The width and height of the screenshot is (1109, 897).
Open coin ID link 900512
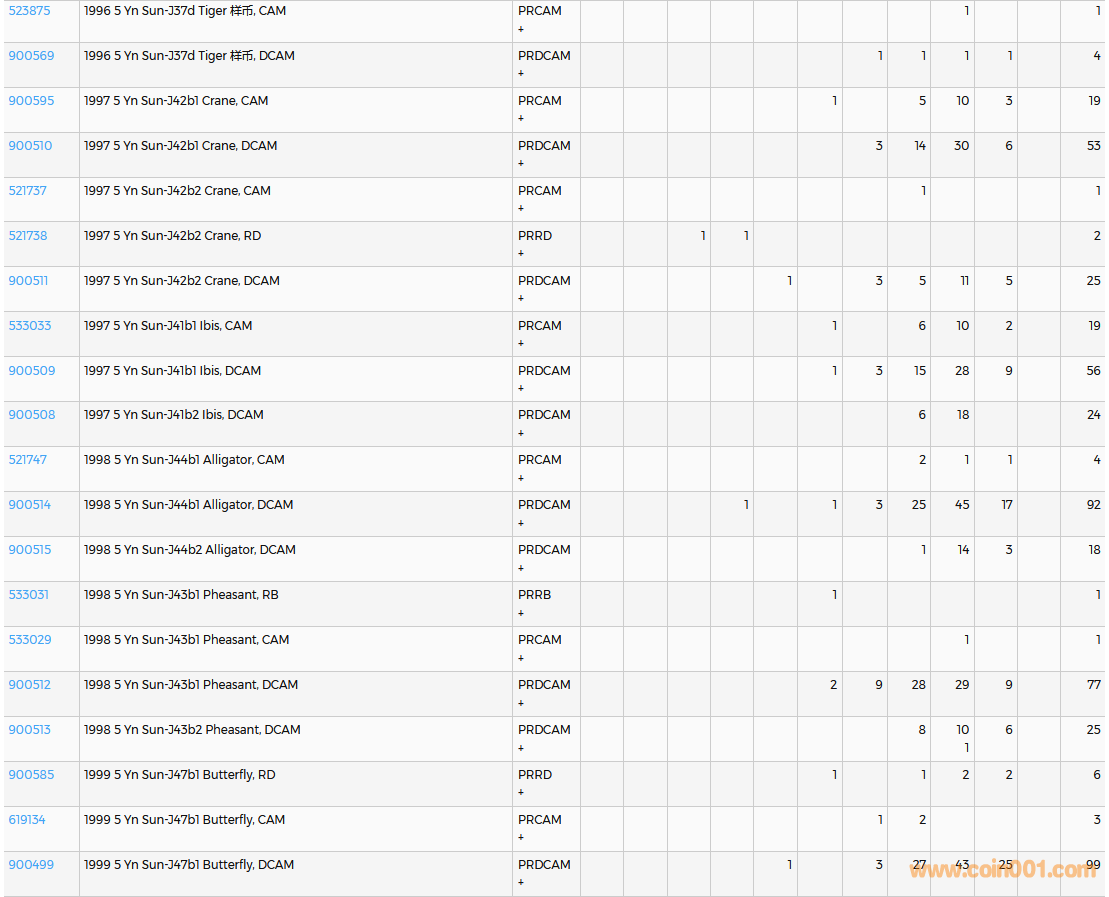click(30, 685)
